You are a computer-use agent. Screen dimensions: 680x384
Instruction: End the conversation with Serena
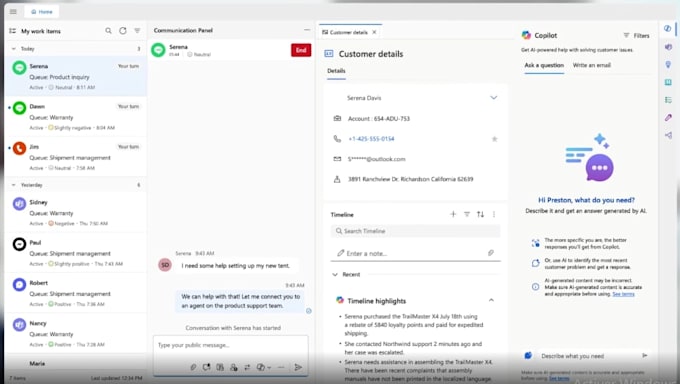[x=301, y=50]
